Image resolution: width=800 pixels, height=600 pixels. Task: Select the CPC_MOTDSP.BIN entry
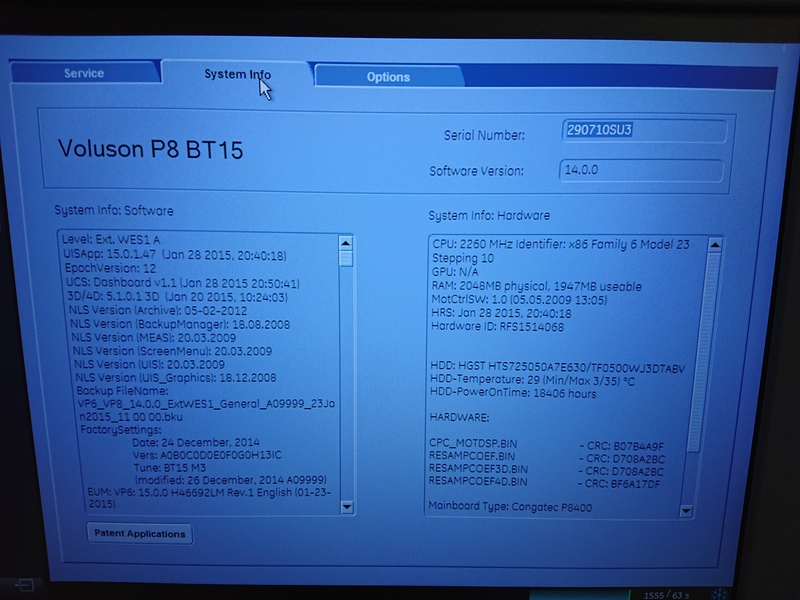point(546,444)
